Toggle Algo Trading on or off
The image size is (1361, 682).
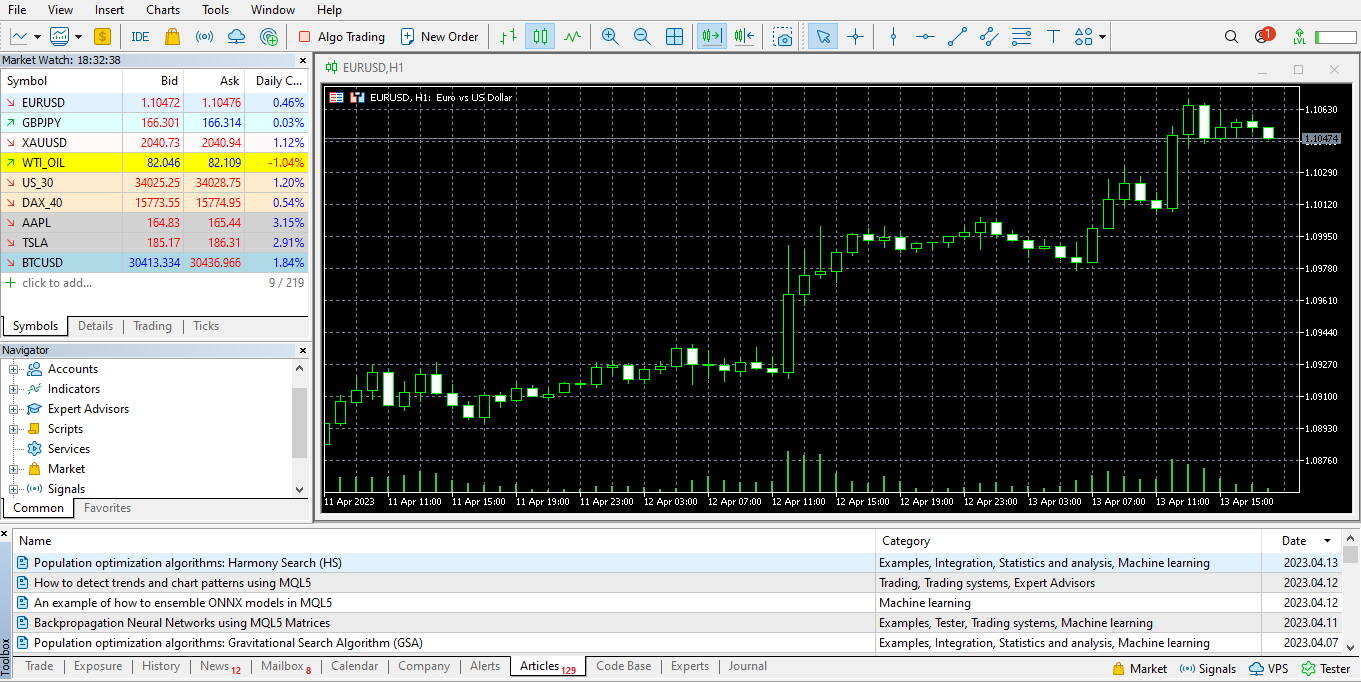click(341, 36)
